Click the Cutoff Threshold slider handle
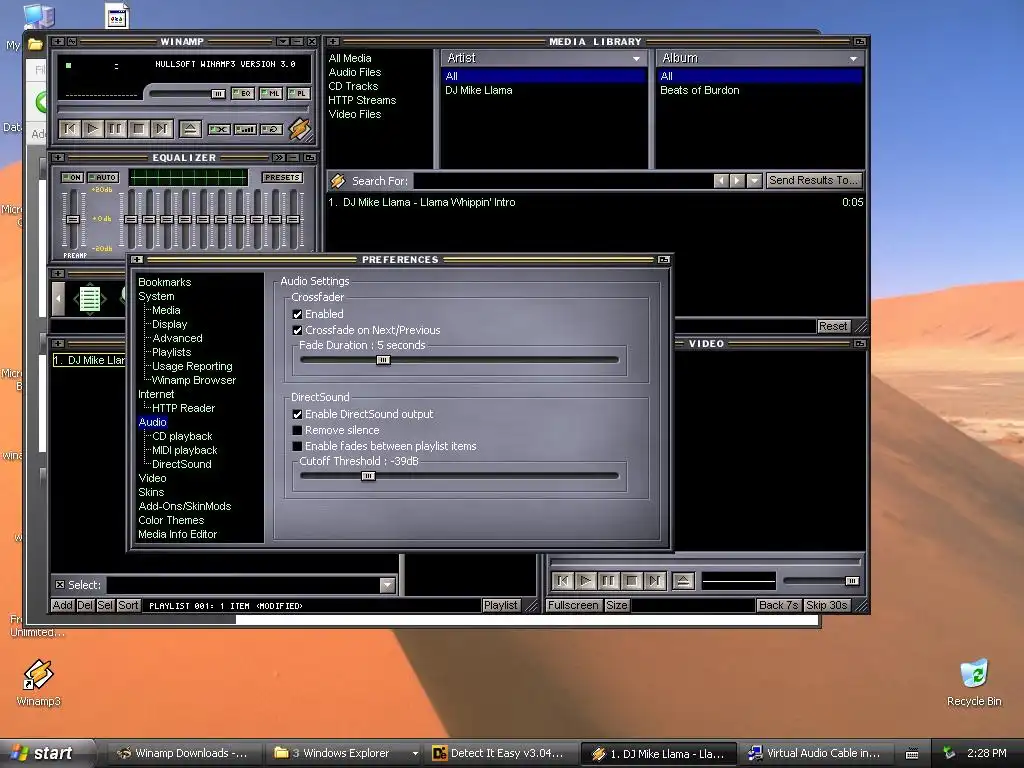The width and height of the screenshot is (1024, 768). coord(368,476)
